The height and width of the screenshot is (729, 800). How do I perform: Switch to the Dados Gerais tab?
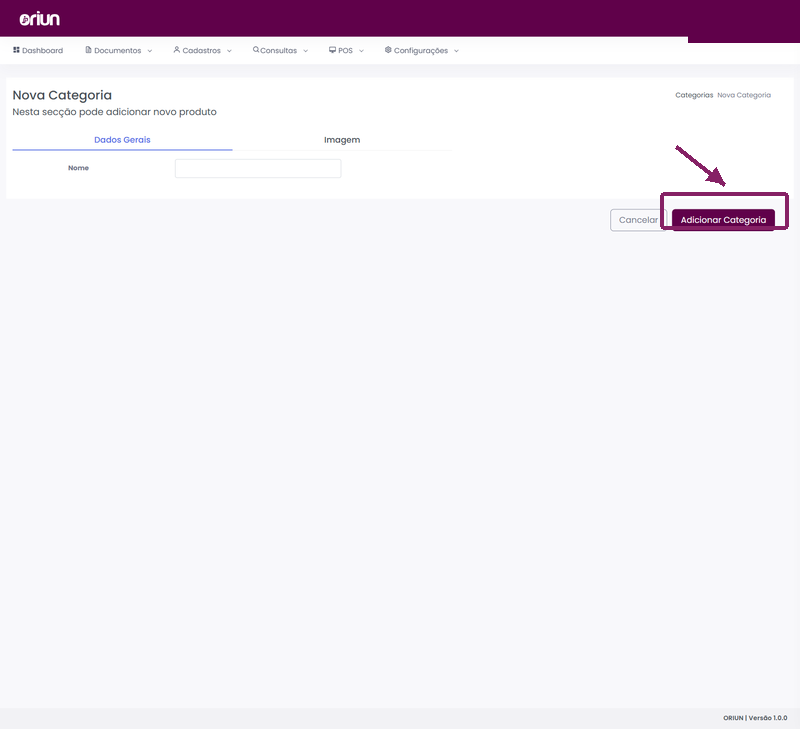(x=122, y=140)
